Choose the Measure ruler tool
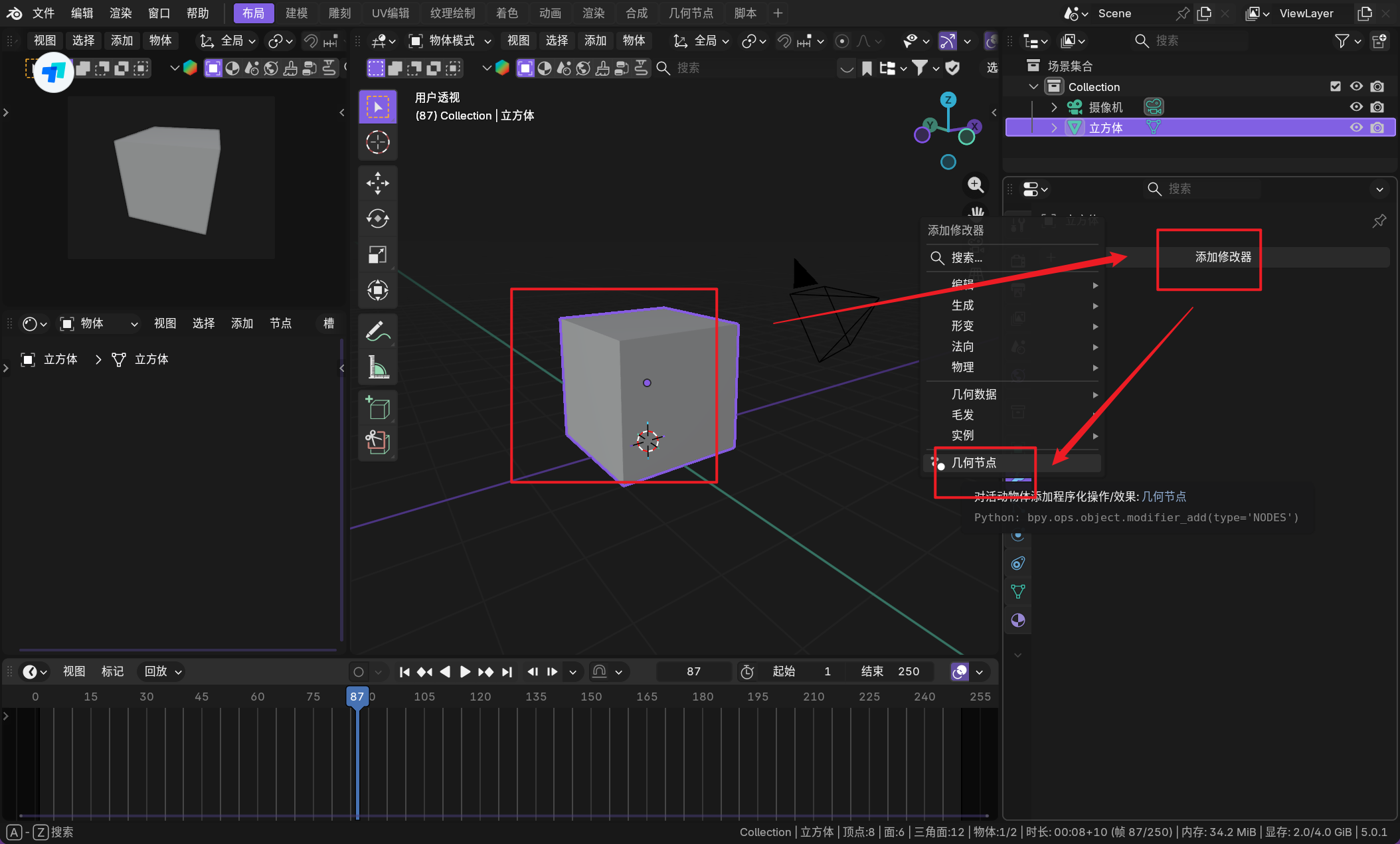Image resolution: width=1400 pixels, height=844 pixels. click(377, 367)
